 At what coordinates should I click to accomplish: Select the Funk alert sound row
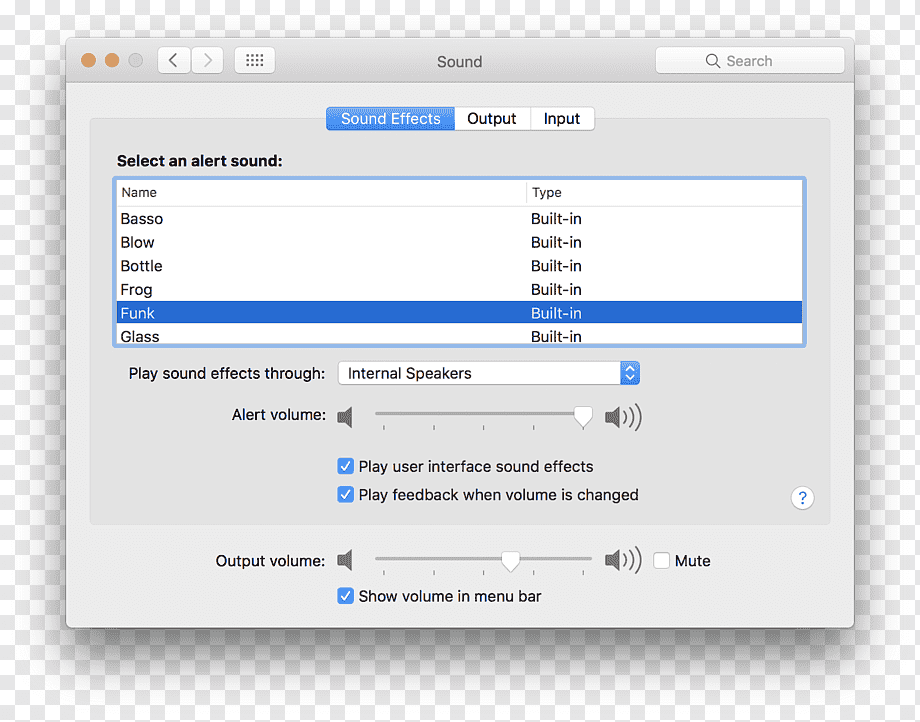[x=459, y=313]
